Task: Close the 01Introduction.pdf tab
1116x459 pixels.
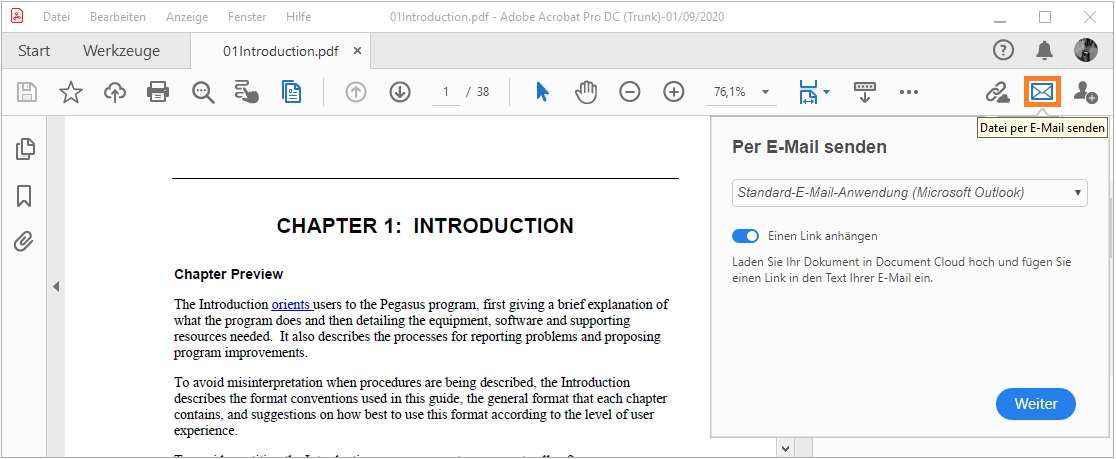Action: (x=357, y=51)
